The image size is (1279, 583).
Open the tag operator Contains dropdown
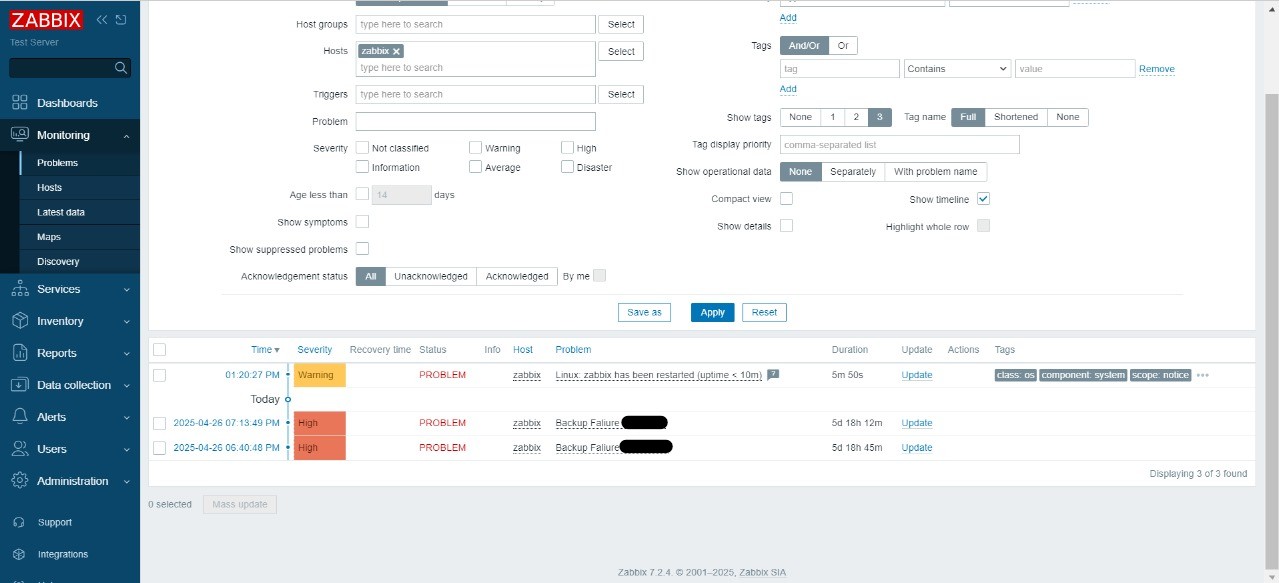coord(957,69)
